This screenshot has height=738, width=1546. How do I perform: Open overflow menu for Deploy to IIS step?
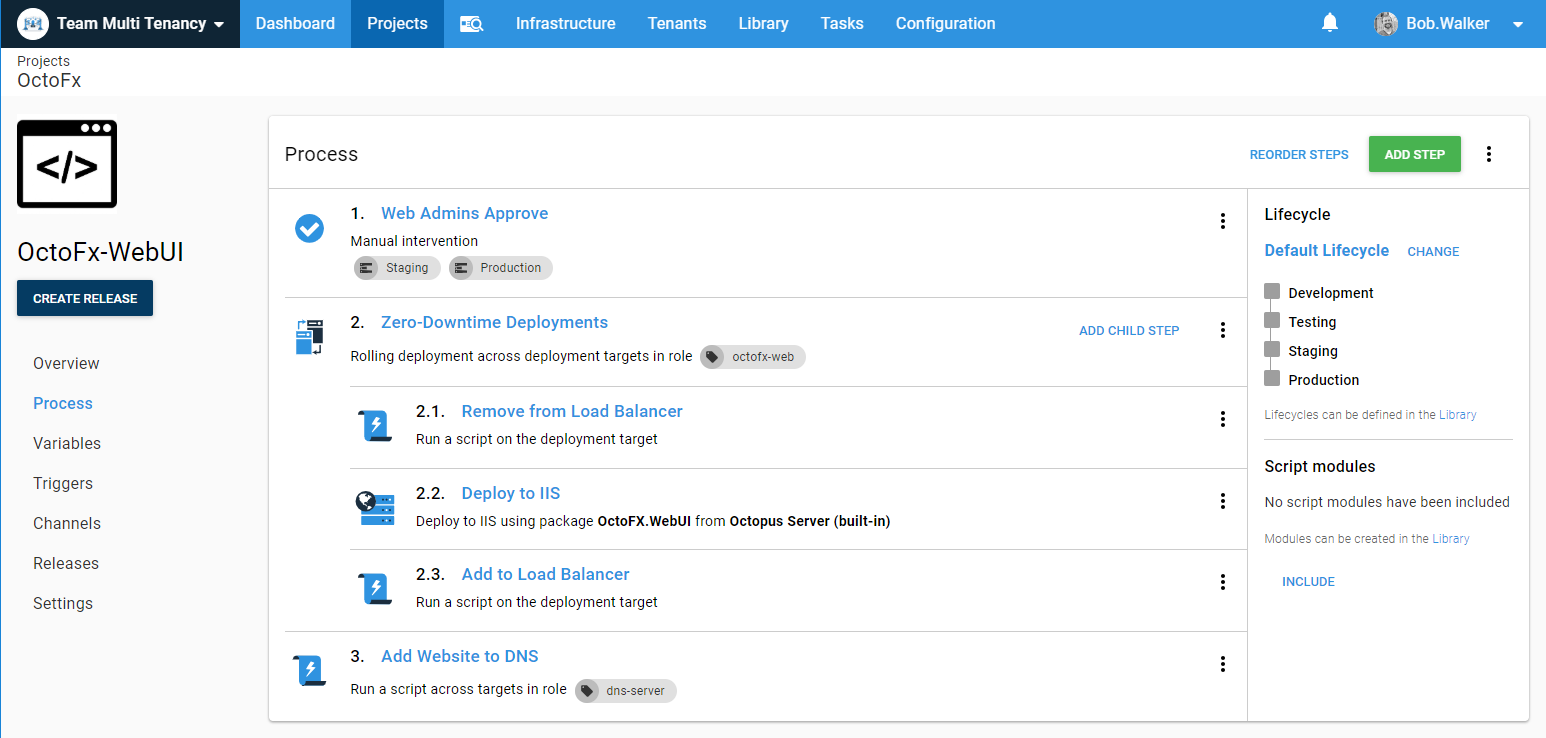1222,501
